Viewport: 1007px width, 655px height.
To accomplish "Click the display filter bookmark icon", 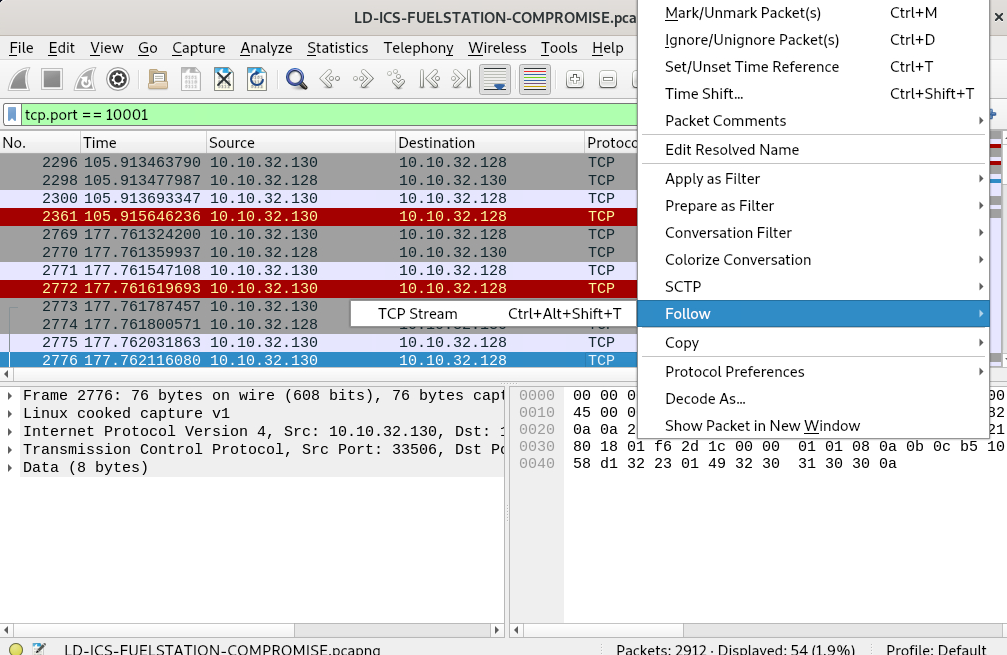I will click(12, 115).
